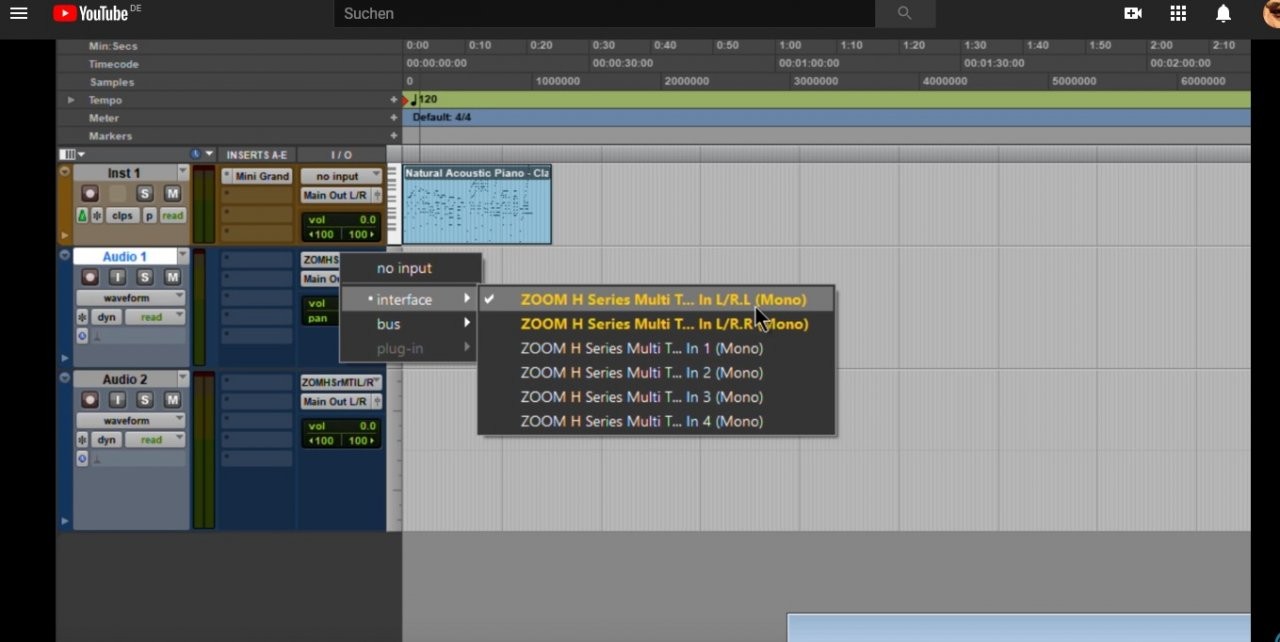
Task: Click Audio 2 timebase clock icon
Action: pyautogui.click(x=83, y=459)
